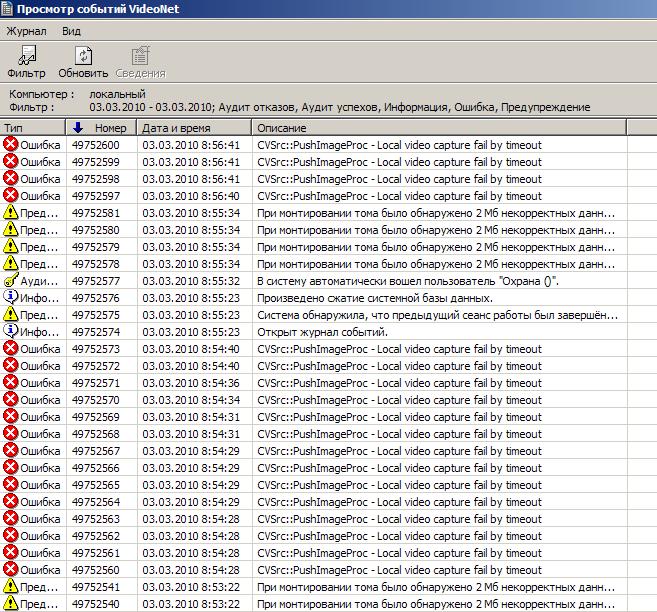657x612 pixels.
Task: Click error icon of event 49752598
Action: [x=10, y=178]
